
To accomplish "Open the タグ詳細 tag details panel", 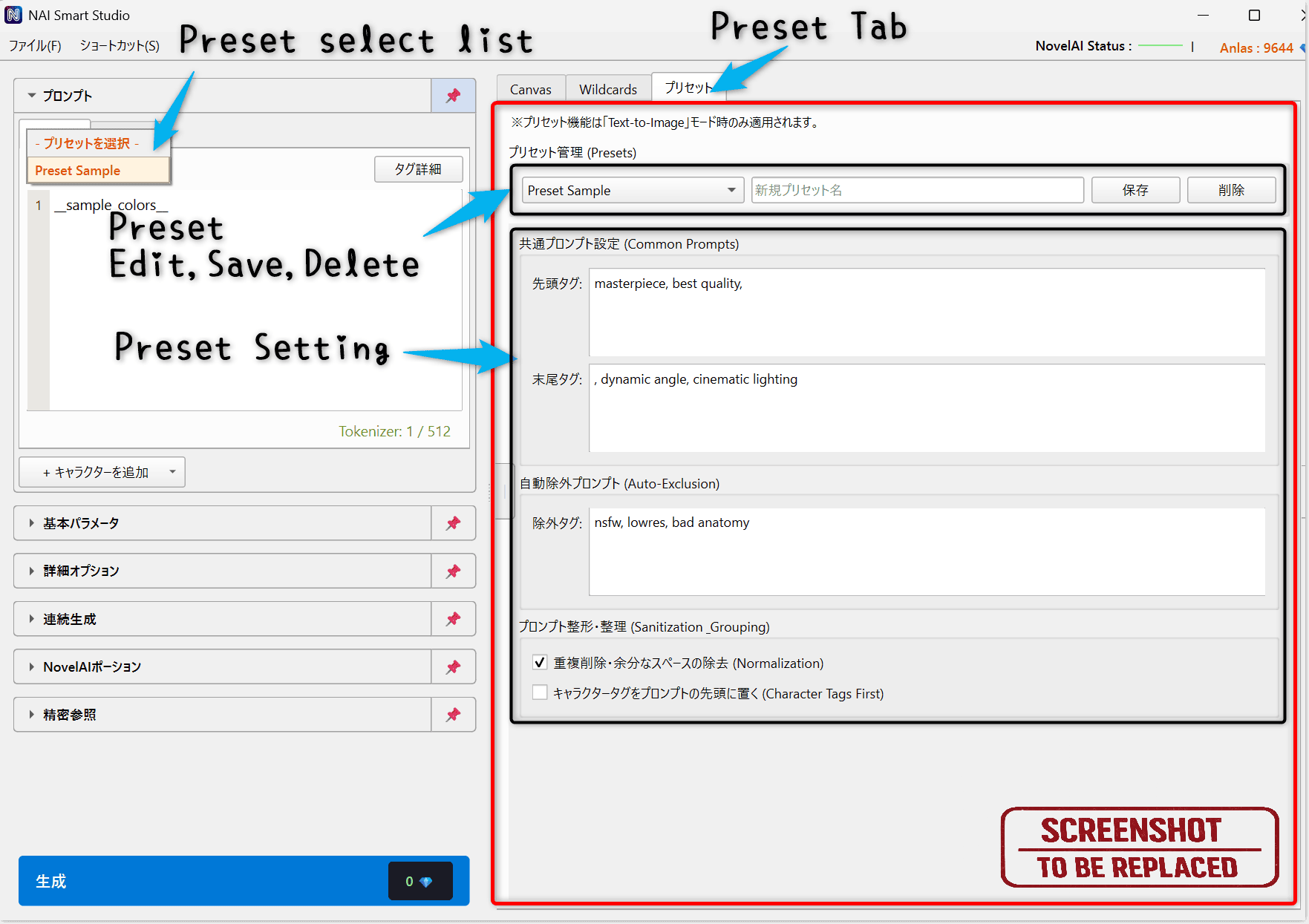I will (418, 168).
